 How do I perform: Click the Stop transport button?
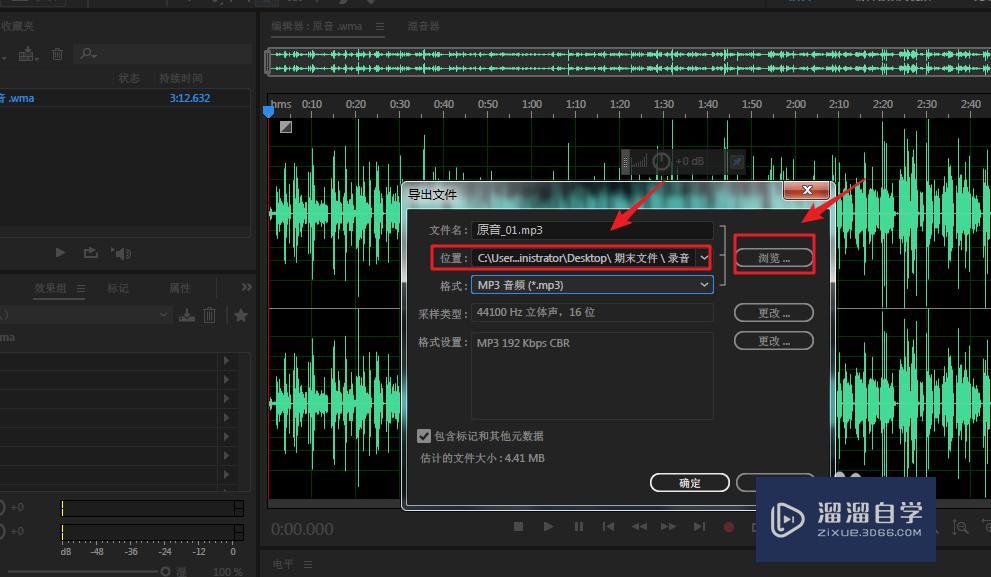click(518, 526)
